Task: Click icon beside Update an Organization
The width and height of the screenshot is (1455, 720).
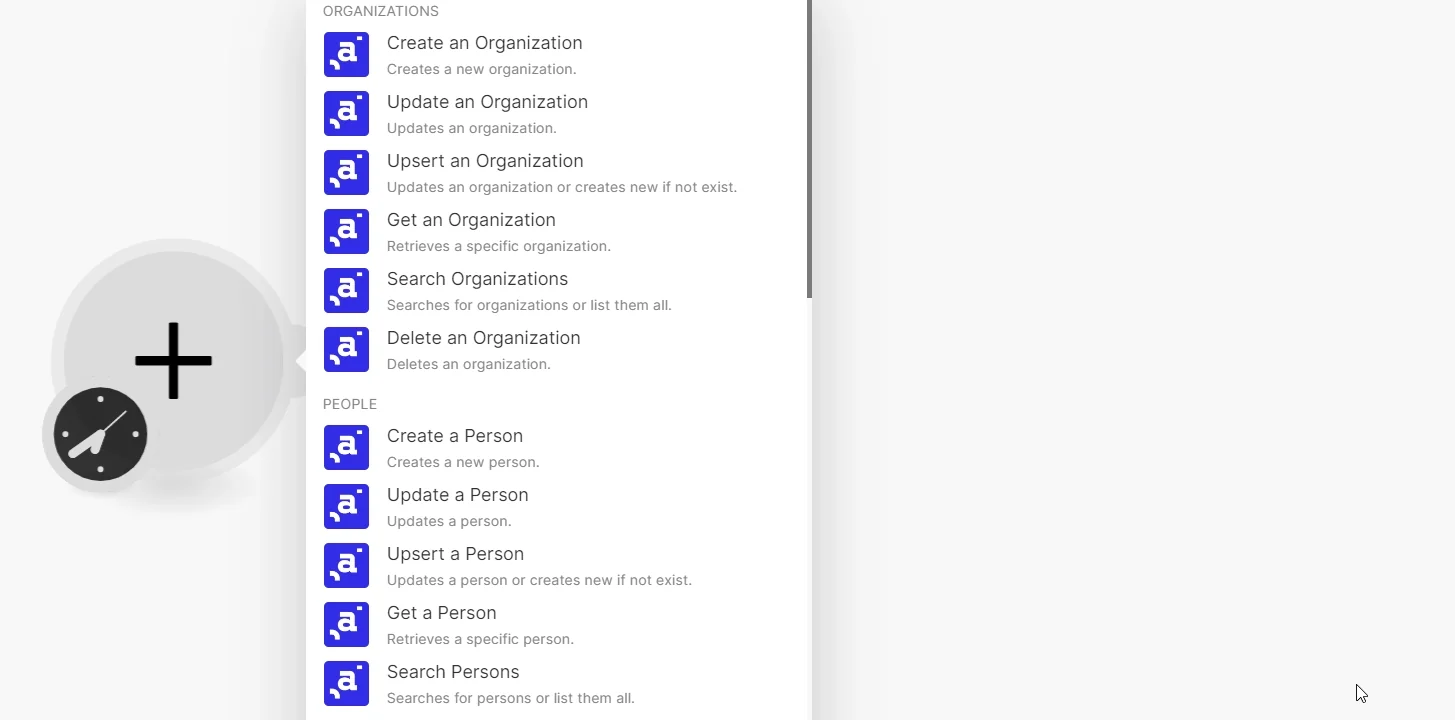Action: pyautogui.click(x=346, y=114)
